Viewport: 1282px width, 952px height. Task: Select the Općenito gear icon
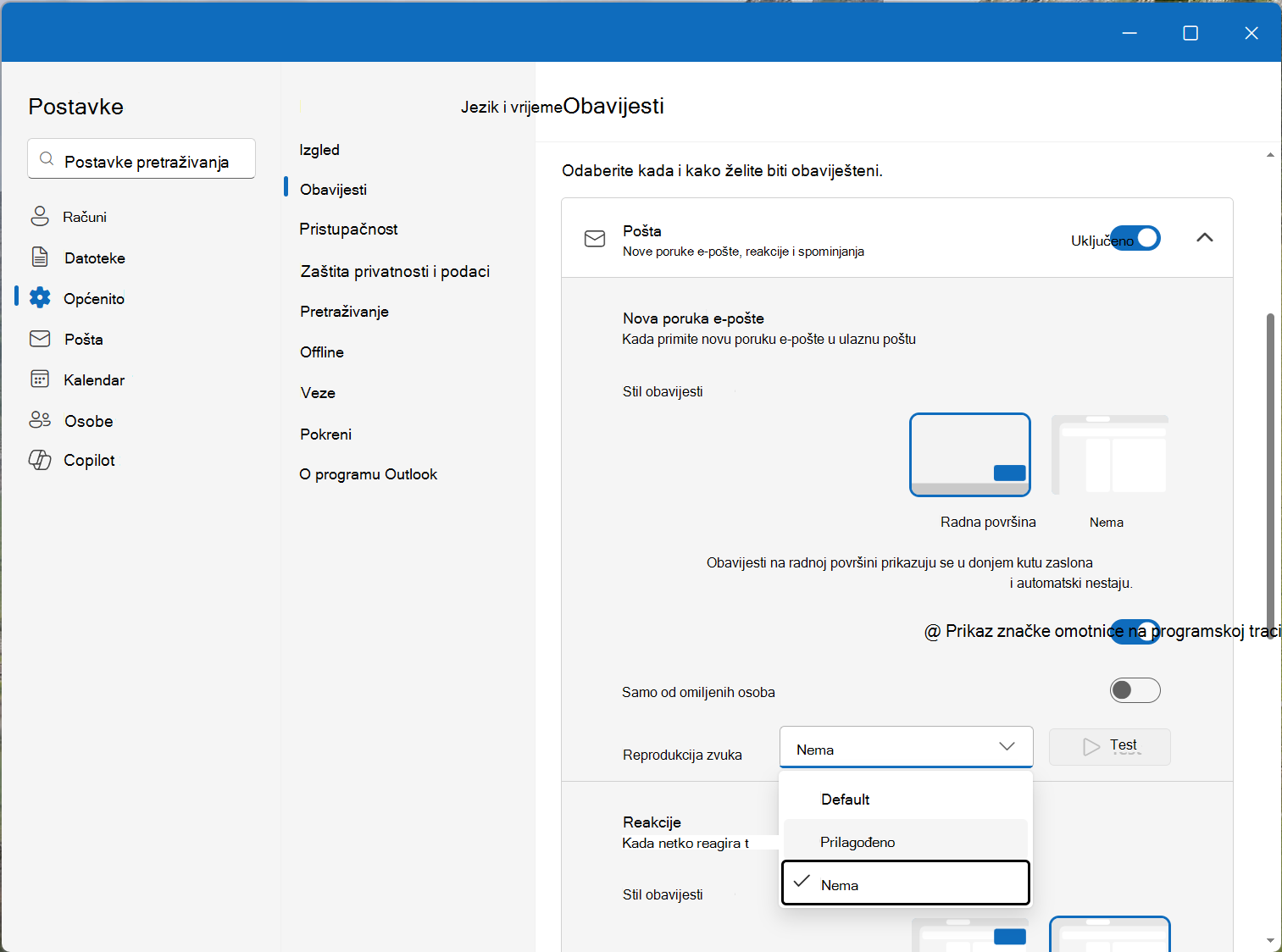(40, 297)
